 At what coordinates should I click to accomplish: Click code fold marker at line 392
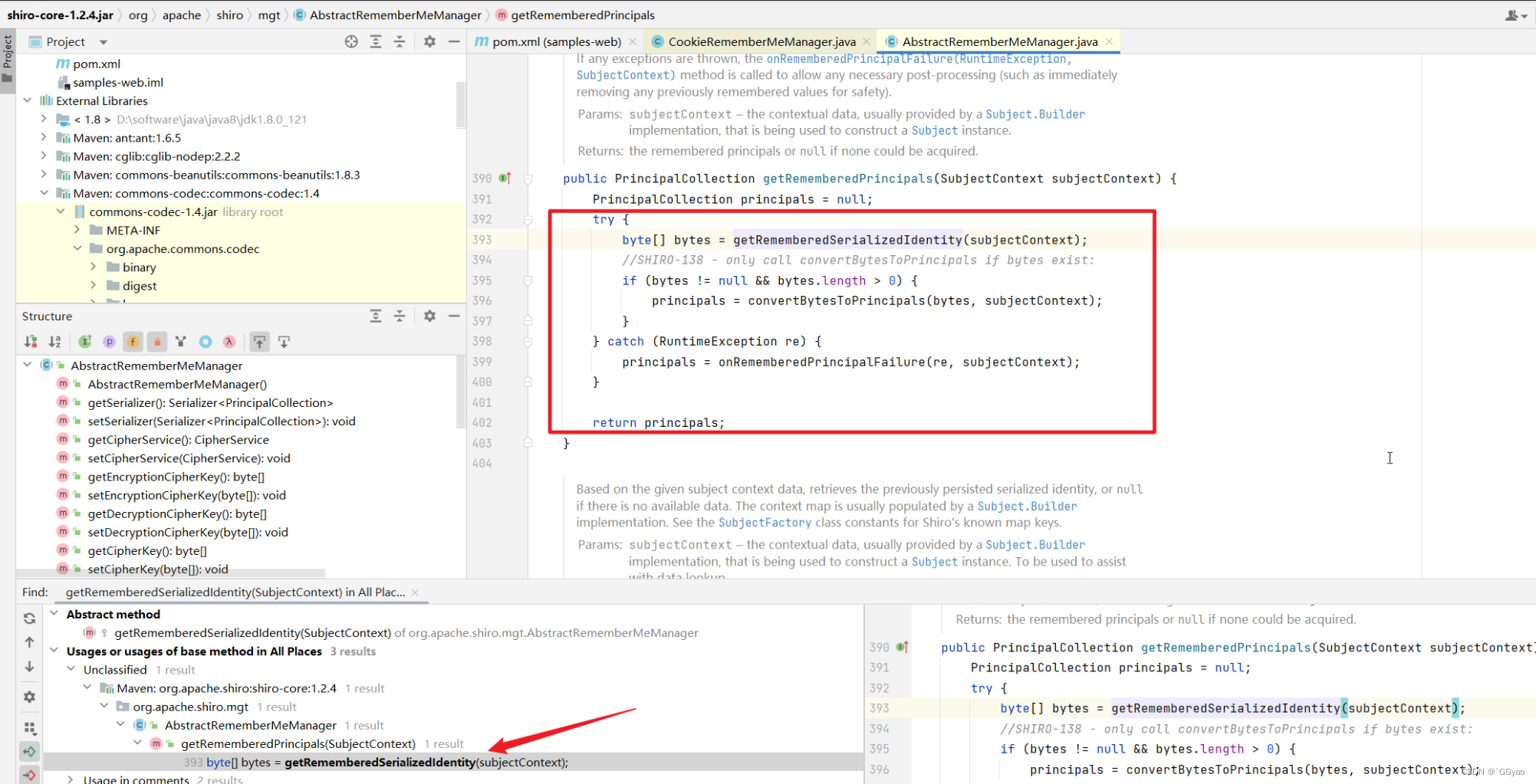pos(528,219)
